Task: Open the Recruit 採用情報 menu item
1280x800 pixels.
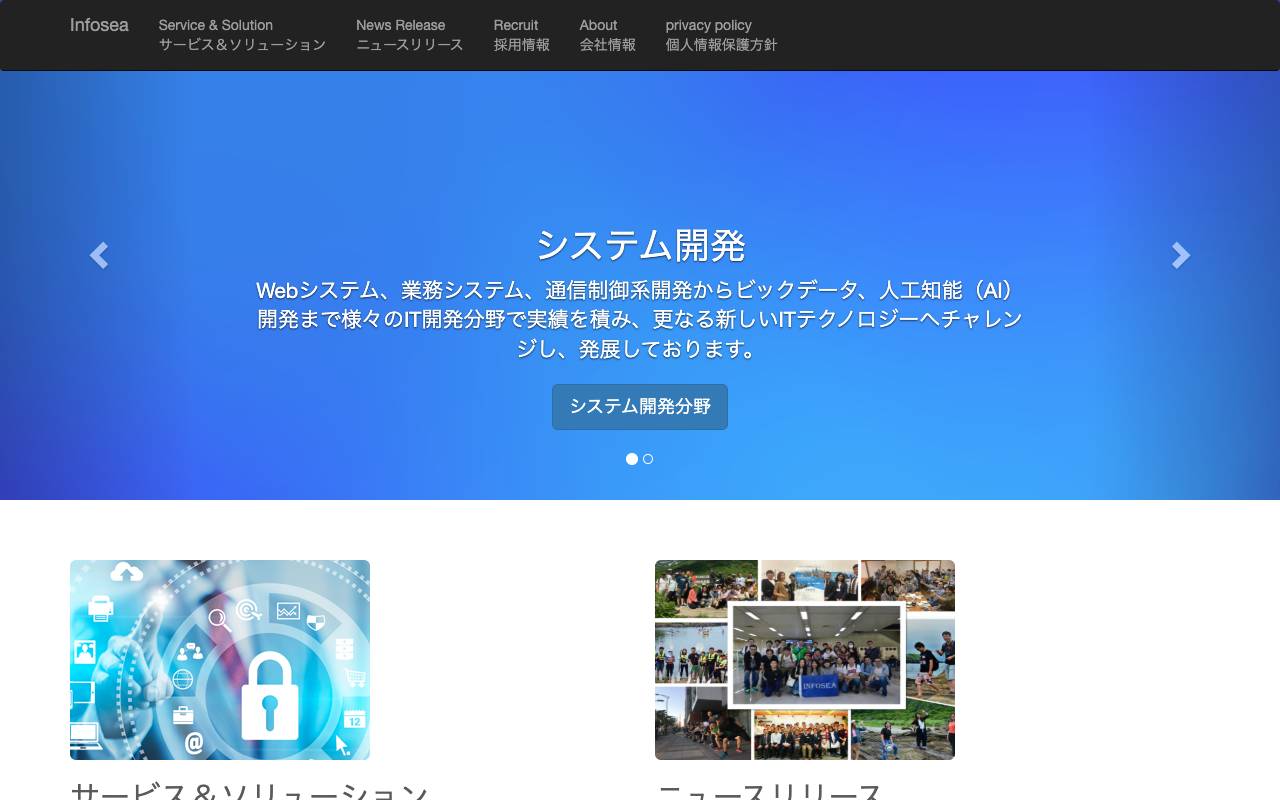Action: point(521,35)
